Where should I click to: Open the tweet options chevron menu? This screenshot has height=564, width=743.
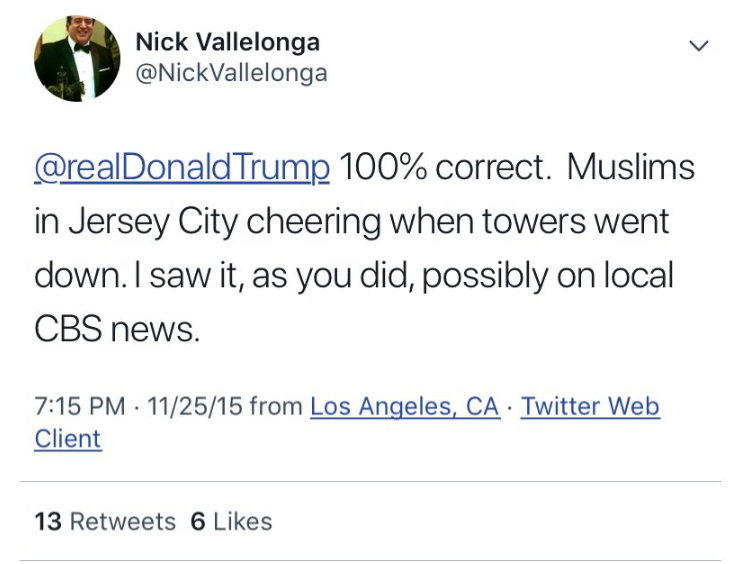[x=700, y=46]
